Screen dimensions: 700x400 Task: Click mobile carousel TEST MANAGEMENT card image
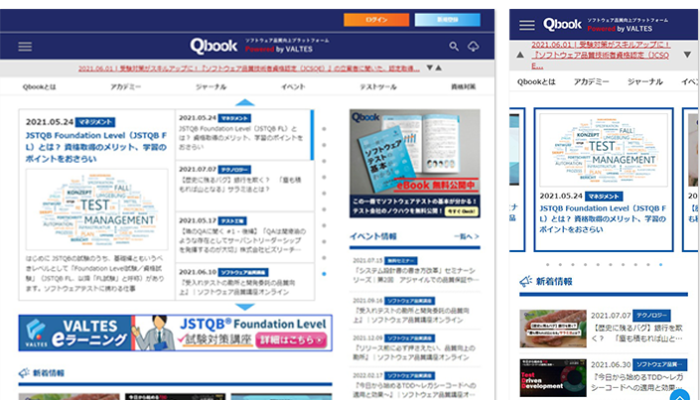pyautogui.click(x=604, y=149)
